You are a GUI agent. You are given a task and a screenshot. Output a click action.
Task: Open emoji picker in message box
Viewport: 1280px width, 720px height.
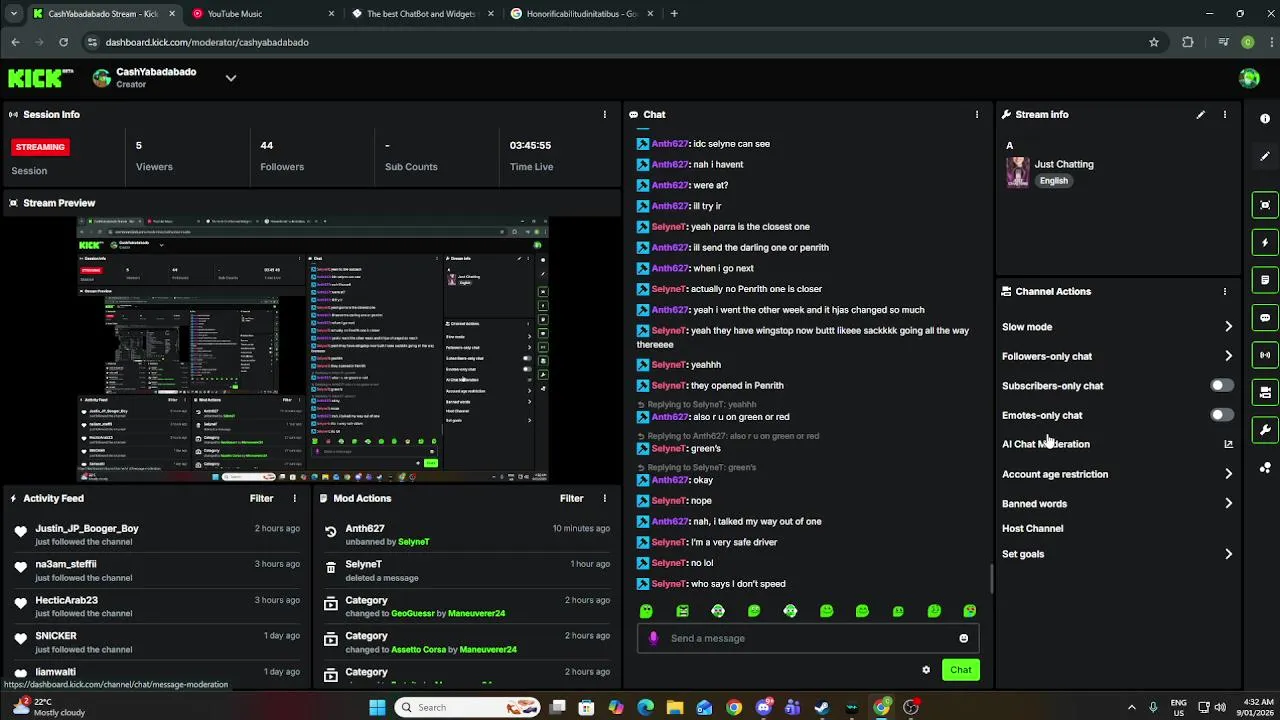click(964, 638)
